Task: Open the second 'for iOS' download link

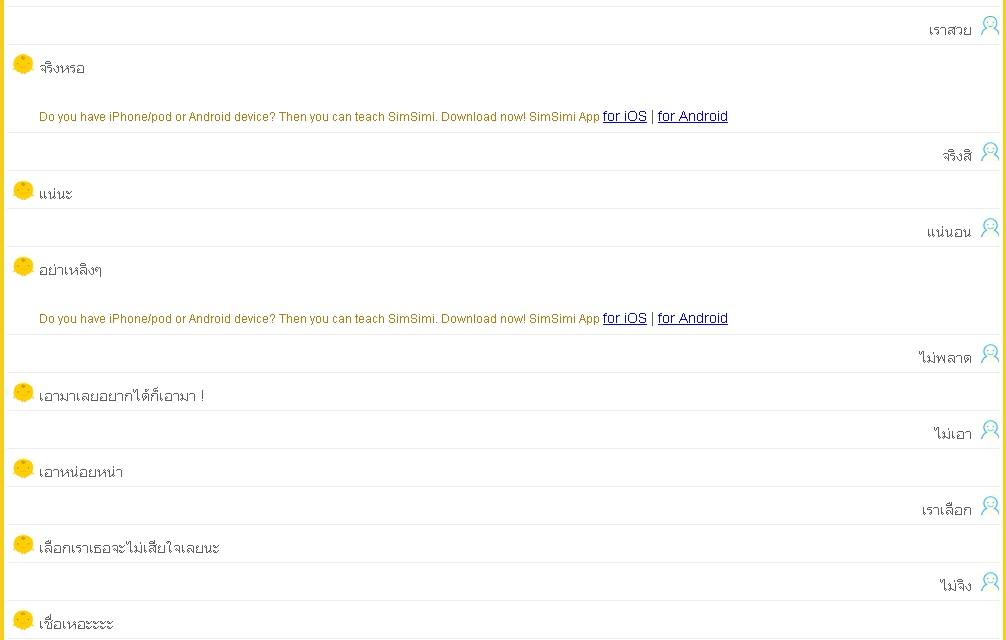Action: (x=624, y=318)
